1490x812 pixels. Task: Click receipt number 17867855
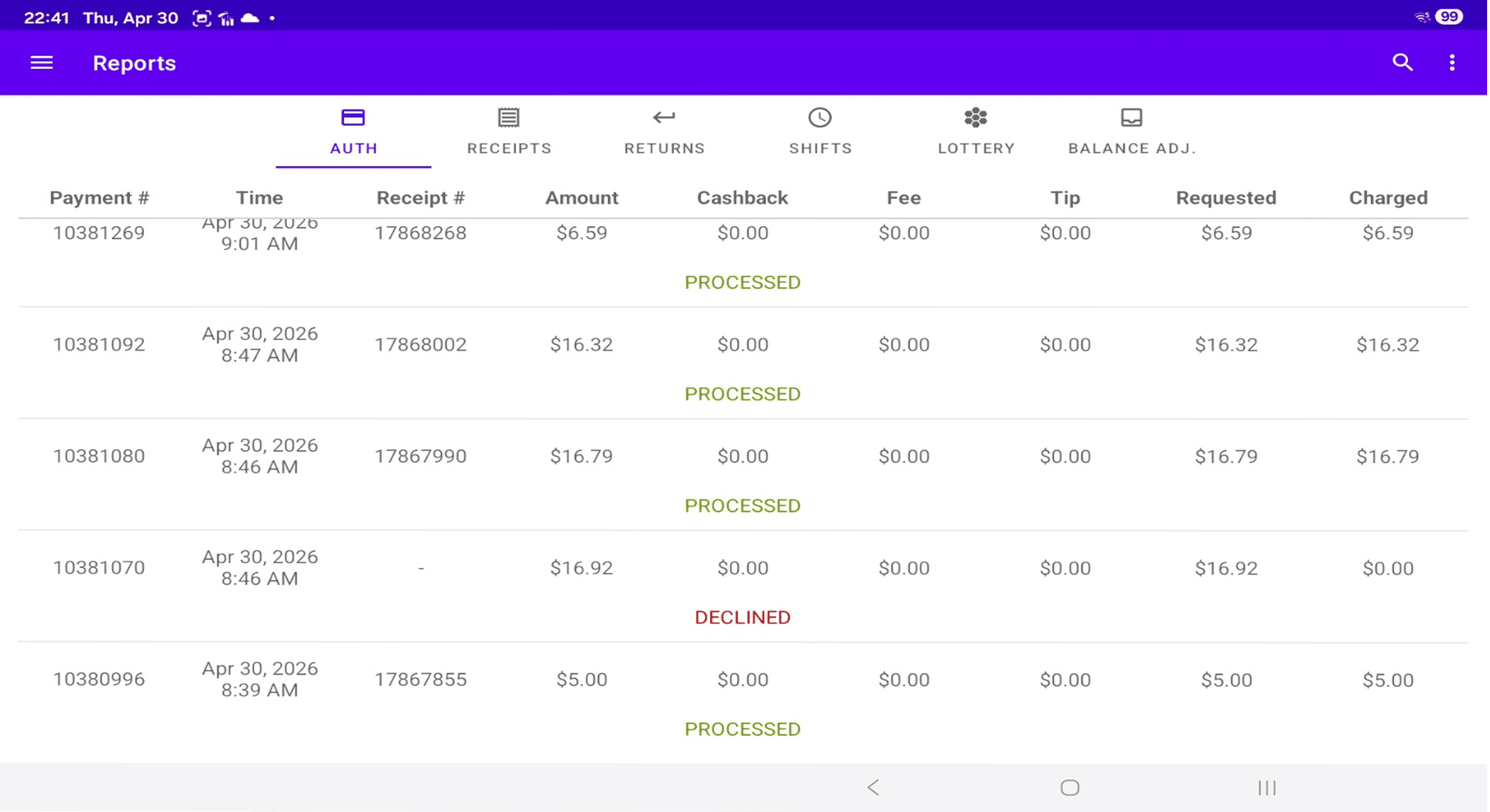(421, 680)
